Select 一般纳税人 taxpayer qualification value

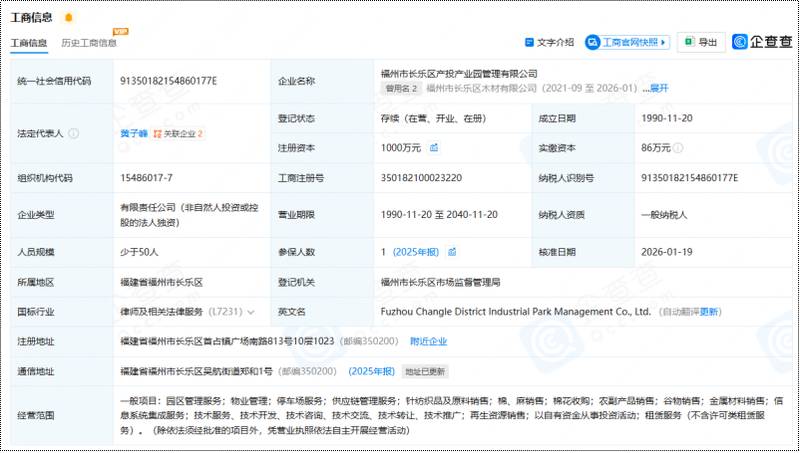pos(664,215)
